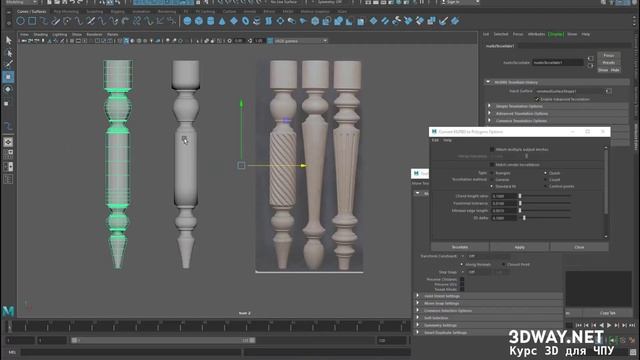Toggle Enable Advanced Tessellation checkbox
640x360 pixels.
pyautogui.click(x=537, y=99)
